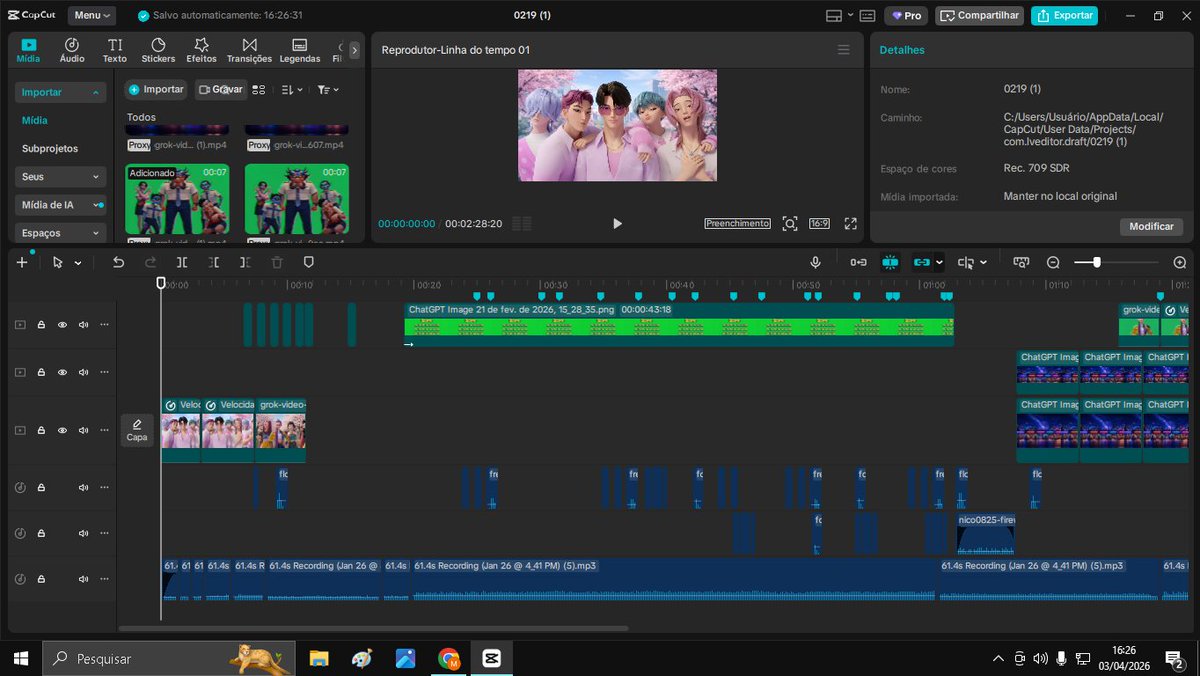Open the Capa cover editor
1200x676 pixels.
[x=137, y=430]
